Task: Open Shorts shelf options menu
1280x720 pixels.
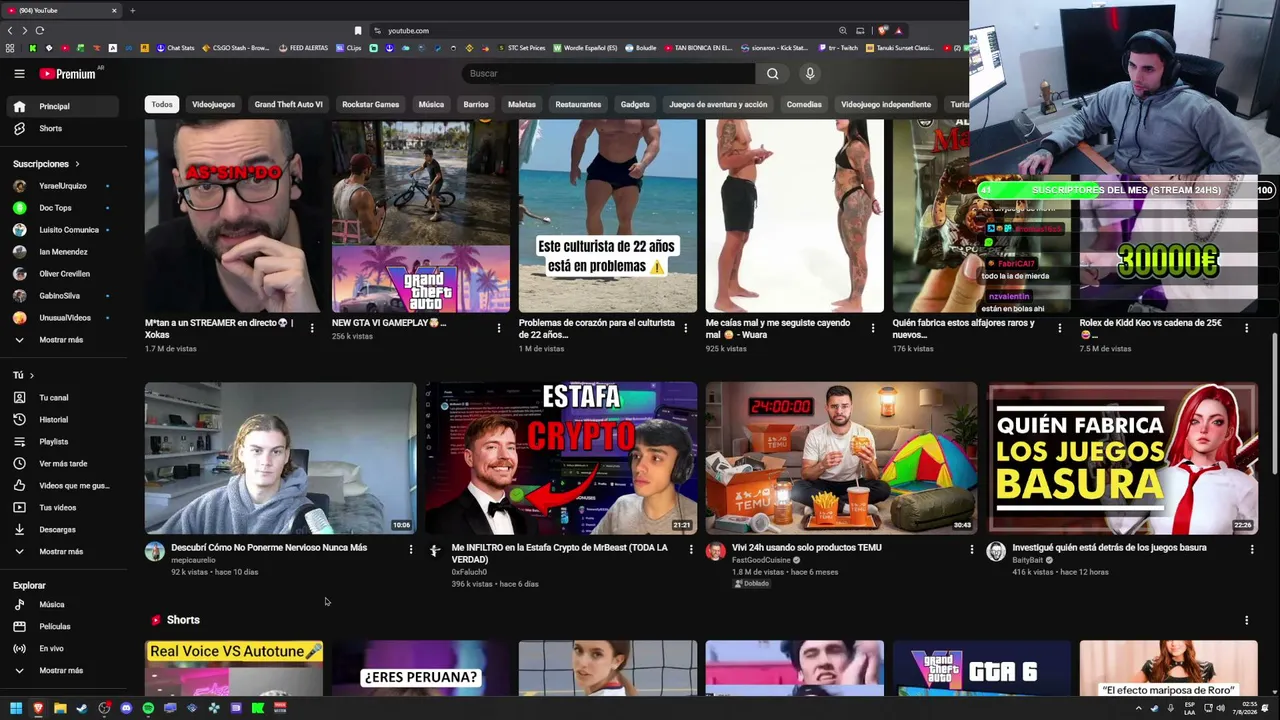Action: (1247, 621)
